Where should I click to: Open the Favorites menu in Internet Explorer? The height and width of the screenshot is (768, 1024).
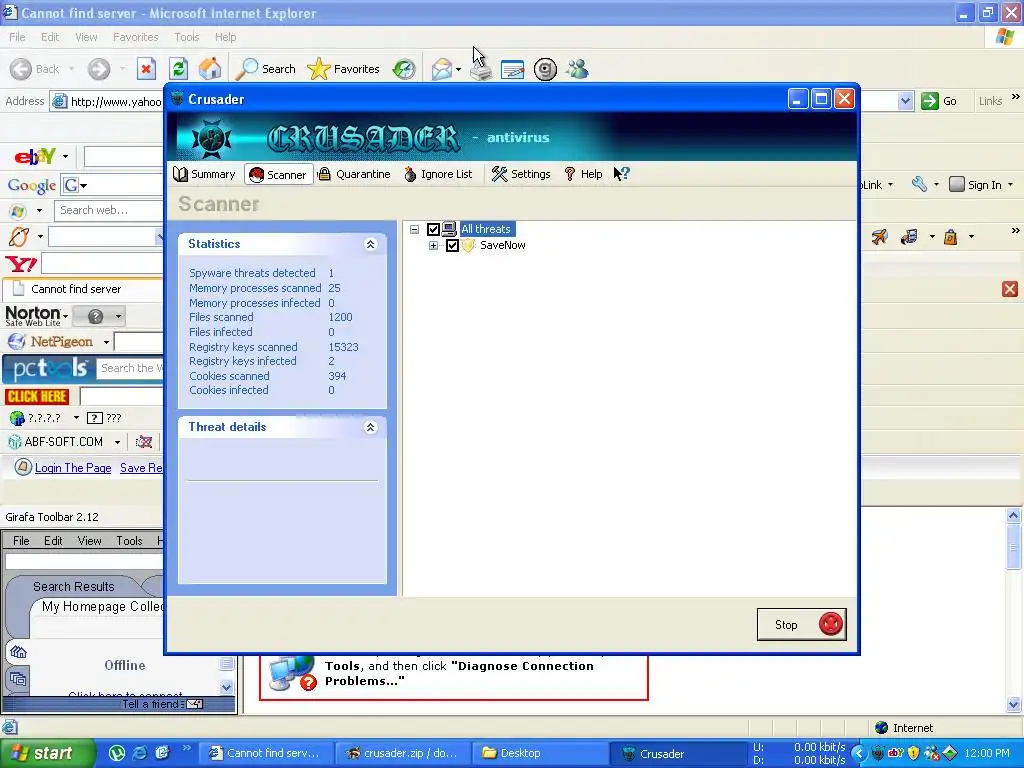[x=135, y=37]
